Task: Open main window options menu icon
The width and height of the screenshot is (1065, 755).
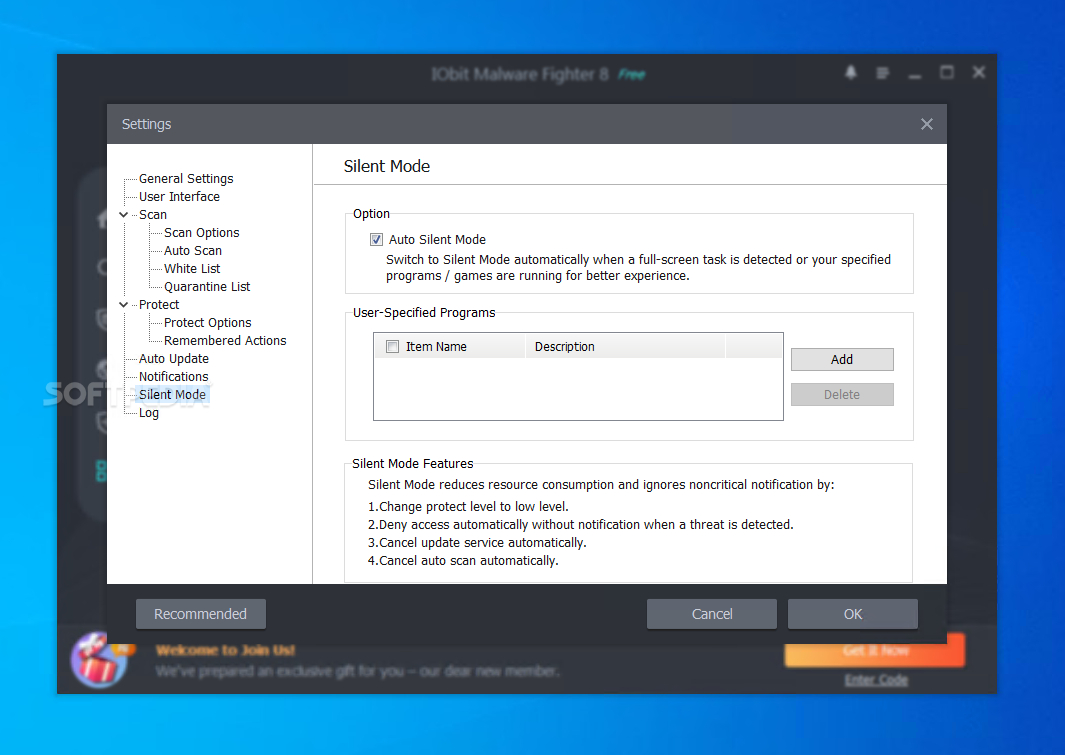Action: (882, 72)
